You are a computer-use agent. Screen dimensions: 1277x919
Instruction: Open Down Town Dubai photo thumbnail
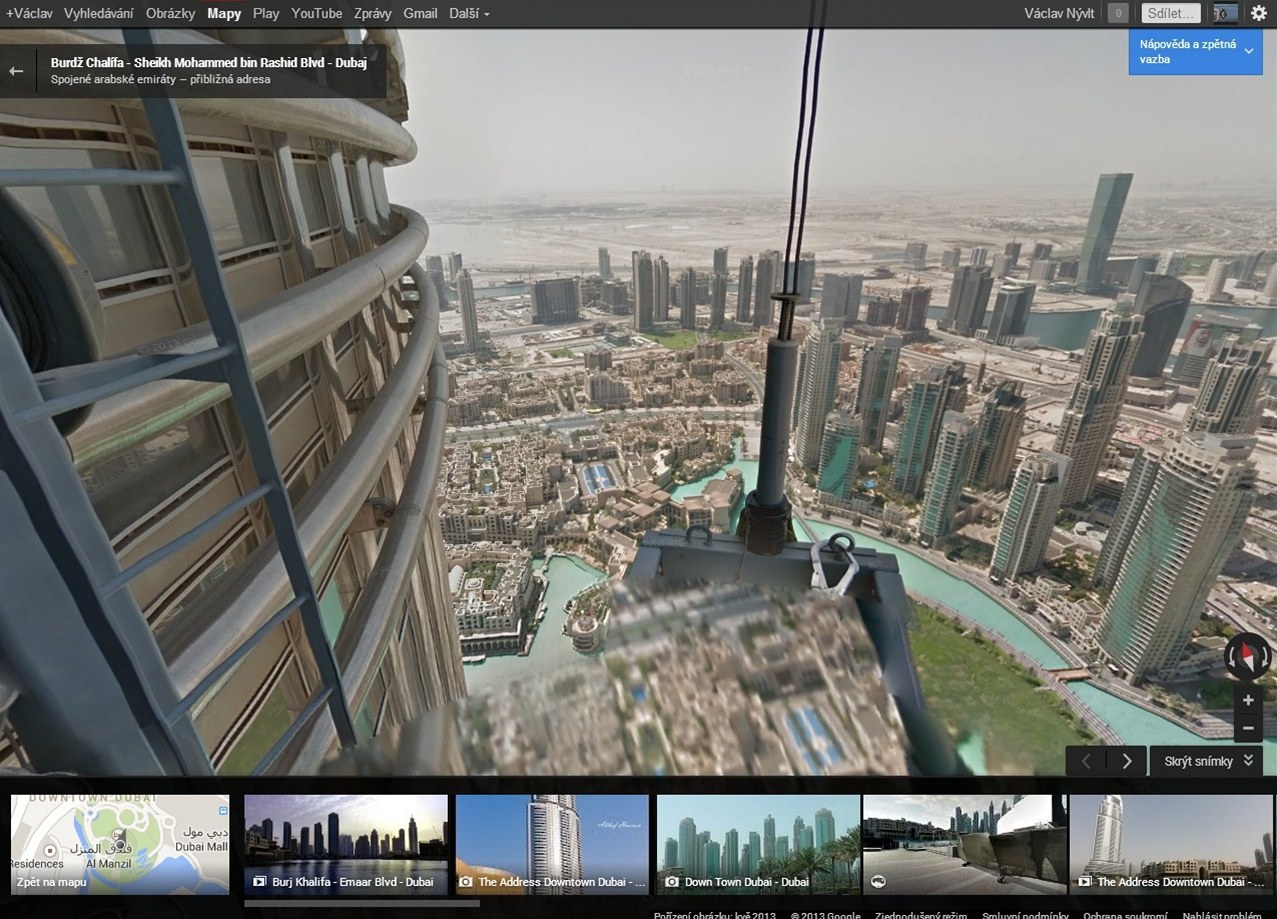[758, 844]
